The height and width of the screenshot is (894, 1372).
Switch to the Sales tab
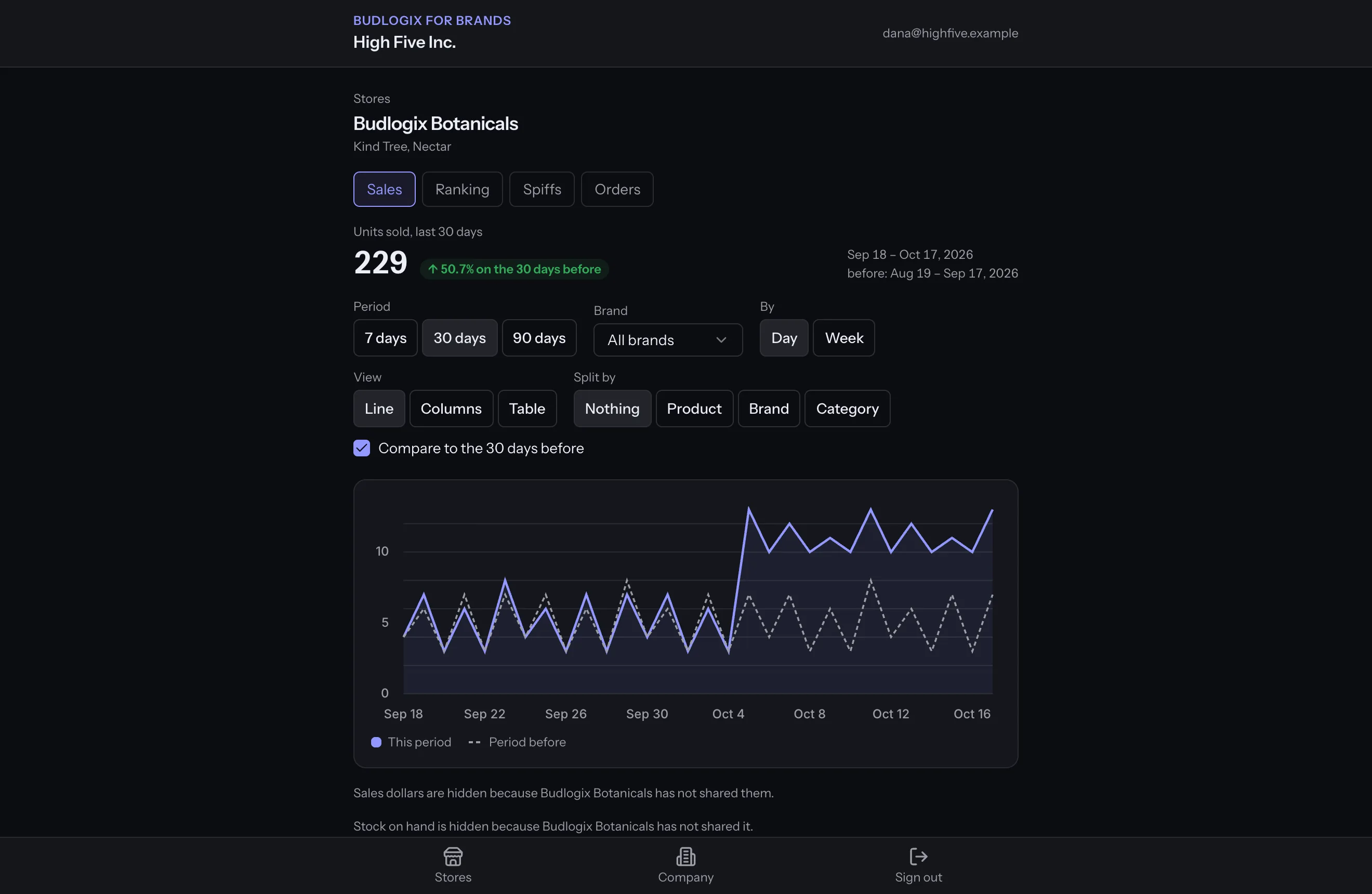click(385, 189)
